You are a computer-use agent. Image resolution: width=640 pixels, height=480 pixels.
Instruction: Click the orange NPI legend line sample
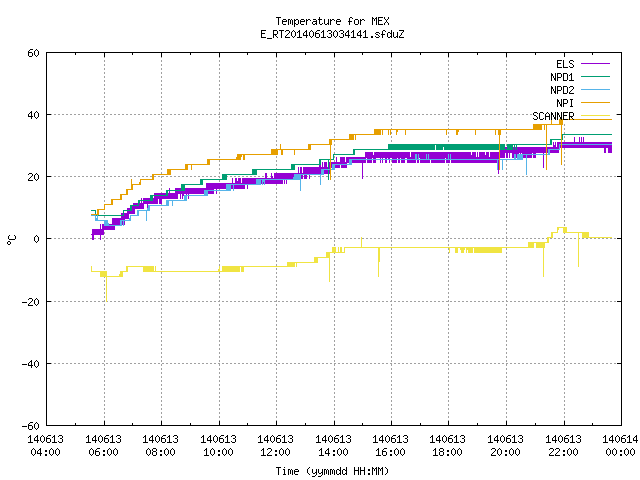(596, 103)
